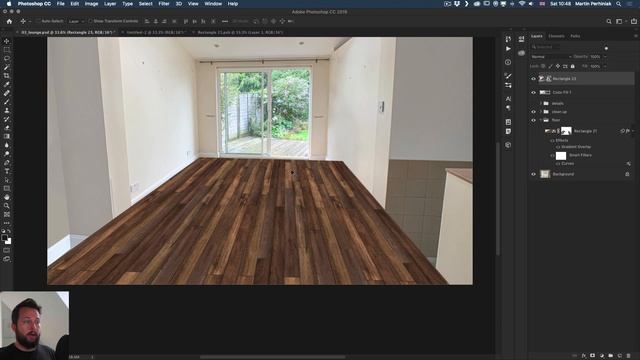Hide the Color Fill 1 layer
The image size is (640, 360).
[x=533, y=93]
